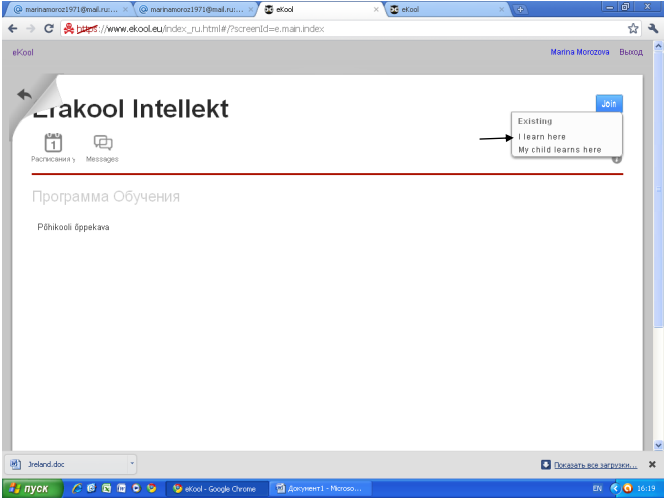Click the browser forward arrow
Screen dimensions: 665x498
pos(31,28)
